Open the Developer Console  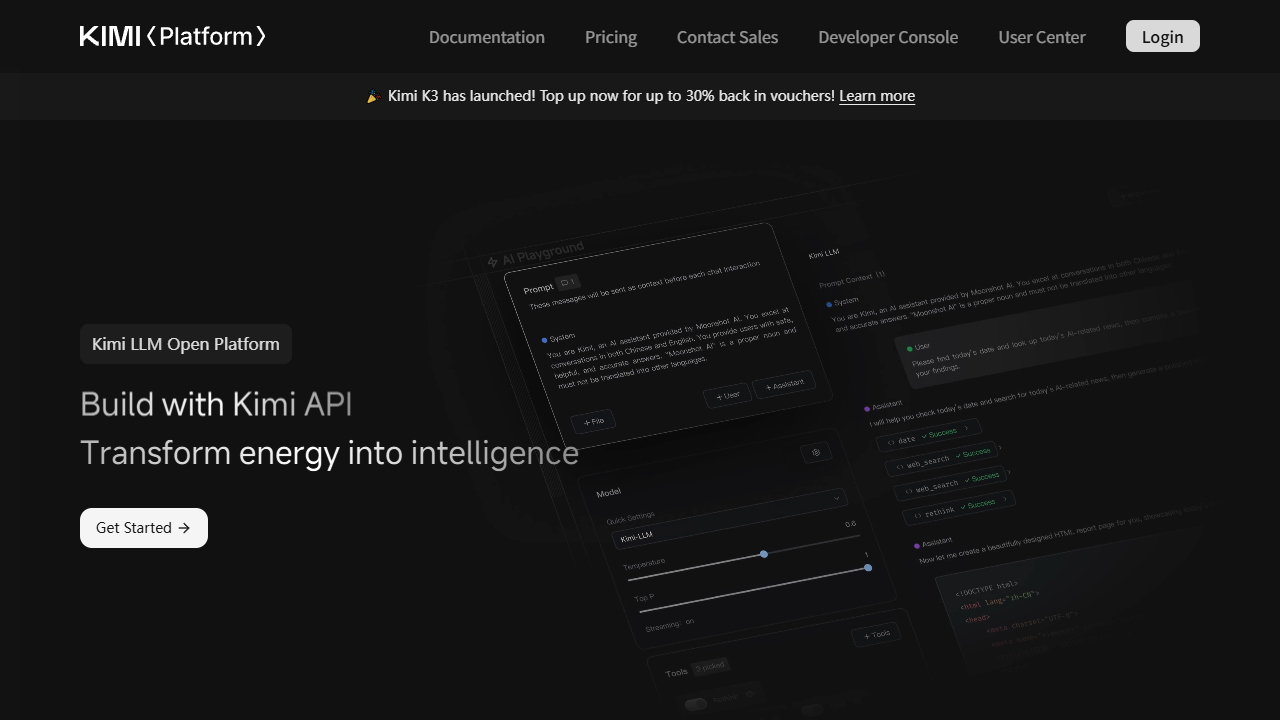coord(888,37)
